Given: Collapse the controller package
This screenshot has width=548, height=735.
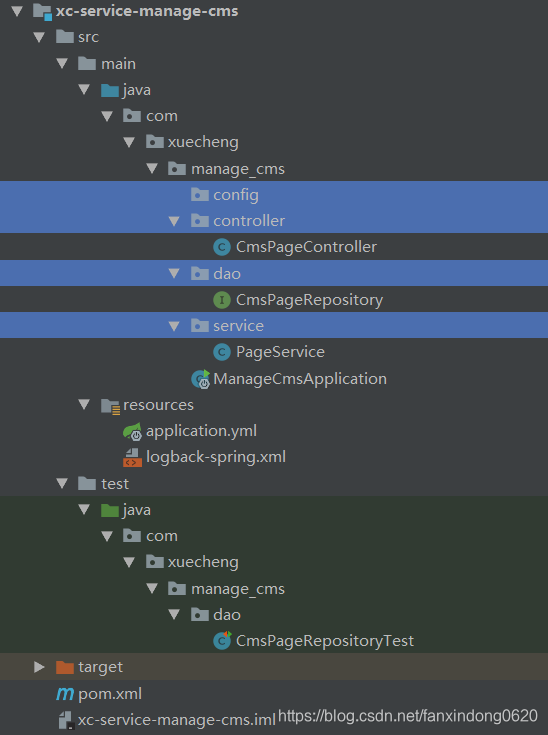Looking at the screenshot, I should pos(174,221).
